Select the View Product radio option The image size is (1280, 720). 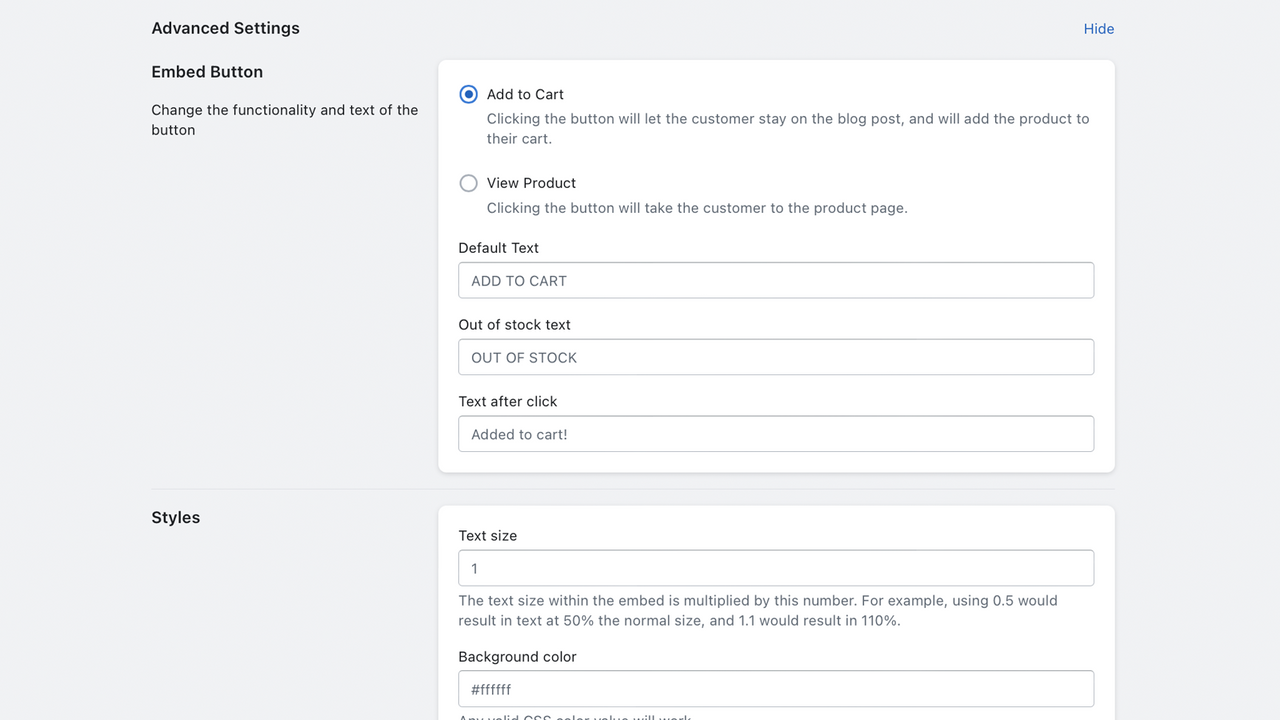[468, 183]
